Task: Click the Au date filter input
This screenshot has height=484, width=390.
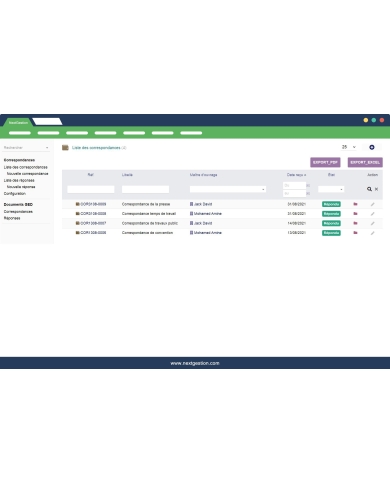Action: (294, 193)
